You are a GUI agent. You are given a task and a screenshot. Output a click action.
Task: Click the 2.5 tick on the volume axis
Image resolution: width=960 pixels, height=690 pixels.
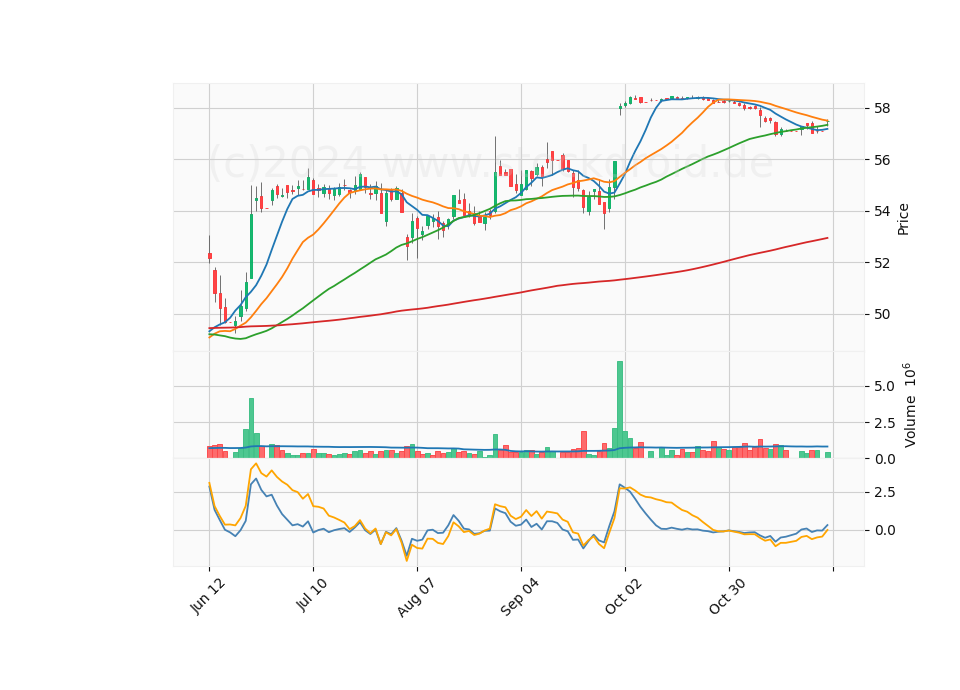884,423
